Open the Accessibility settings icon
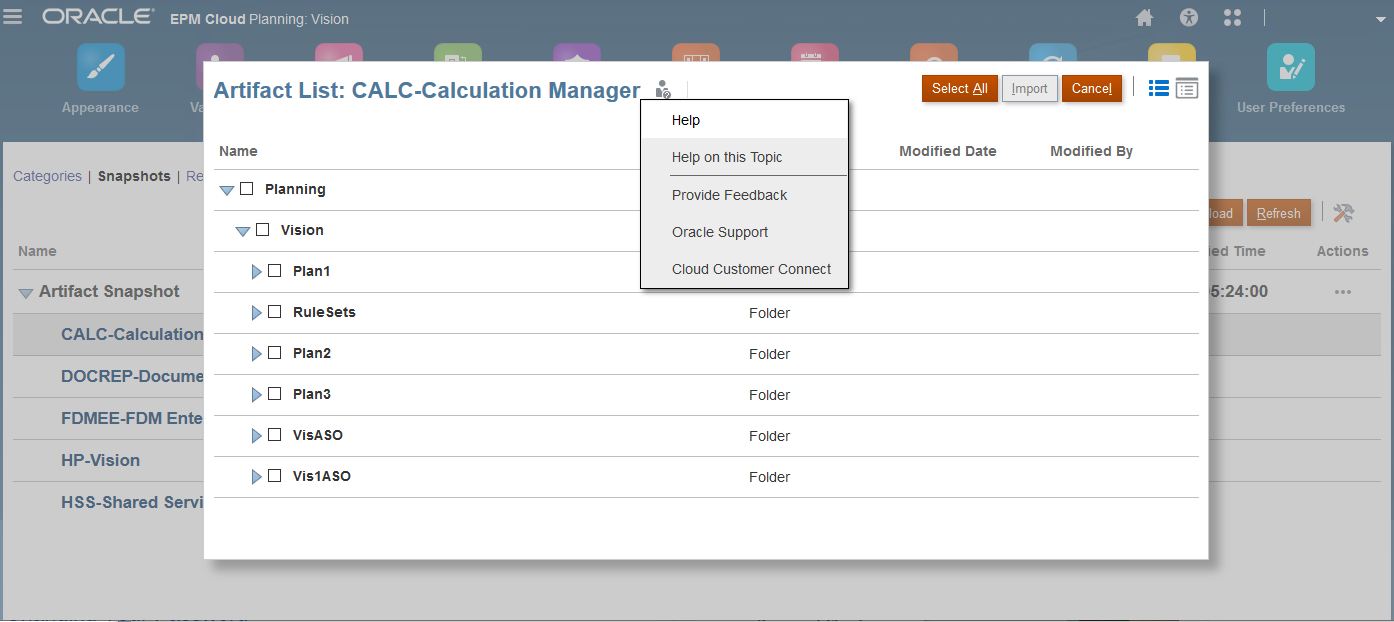Viewport: 1394px width, 622px height. 1188,17
